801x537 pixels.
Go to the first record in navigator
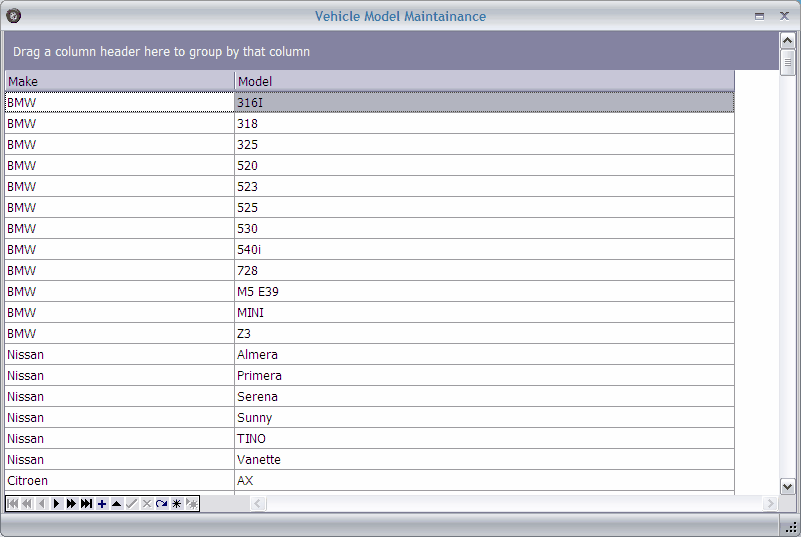[13, 504]
